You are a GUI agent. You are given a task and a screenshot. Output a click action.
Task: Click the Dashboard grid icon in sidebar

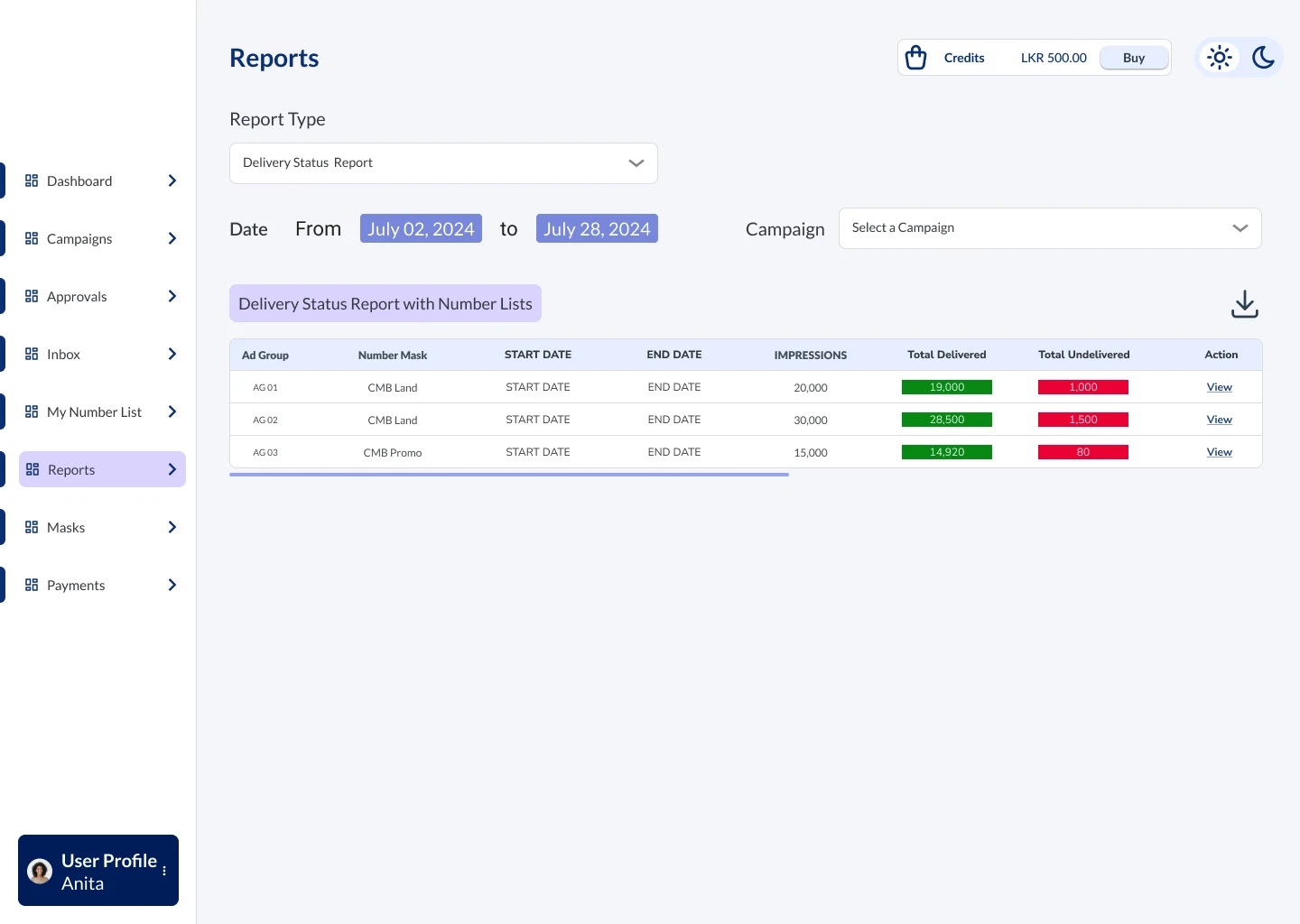[32, 180]
